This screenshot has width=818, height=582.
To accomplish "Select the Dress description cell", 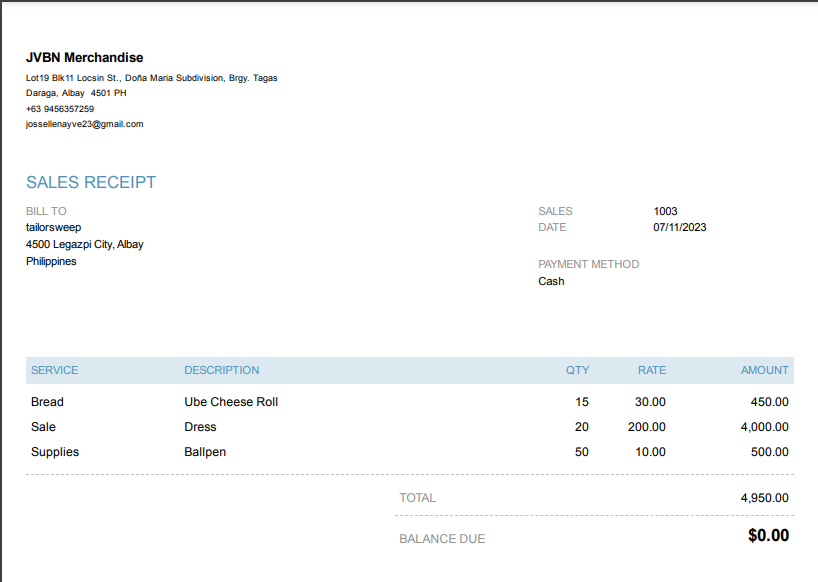I will pyautogui.click(x=200, y=427).
